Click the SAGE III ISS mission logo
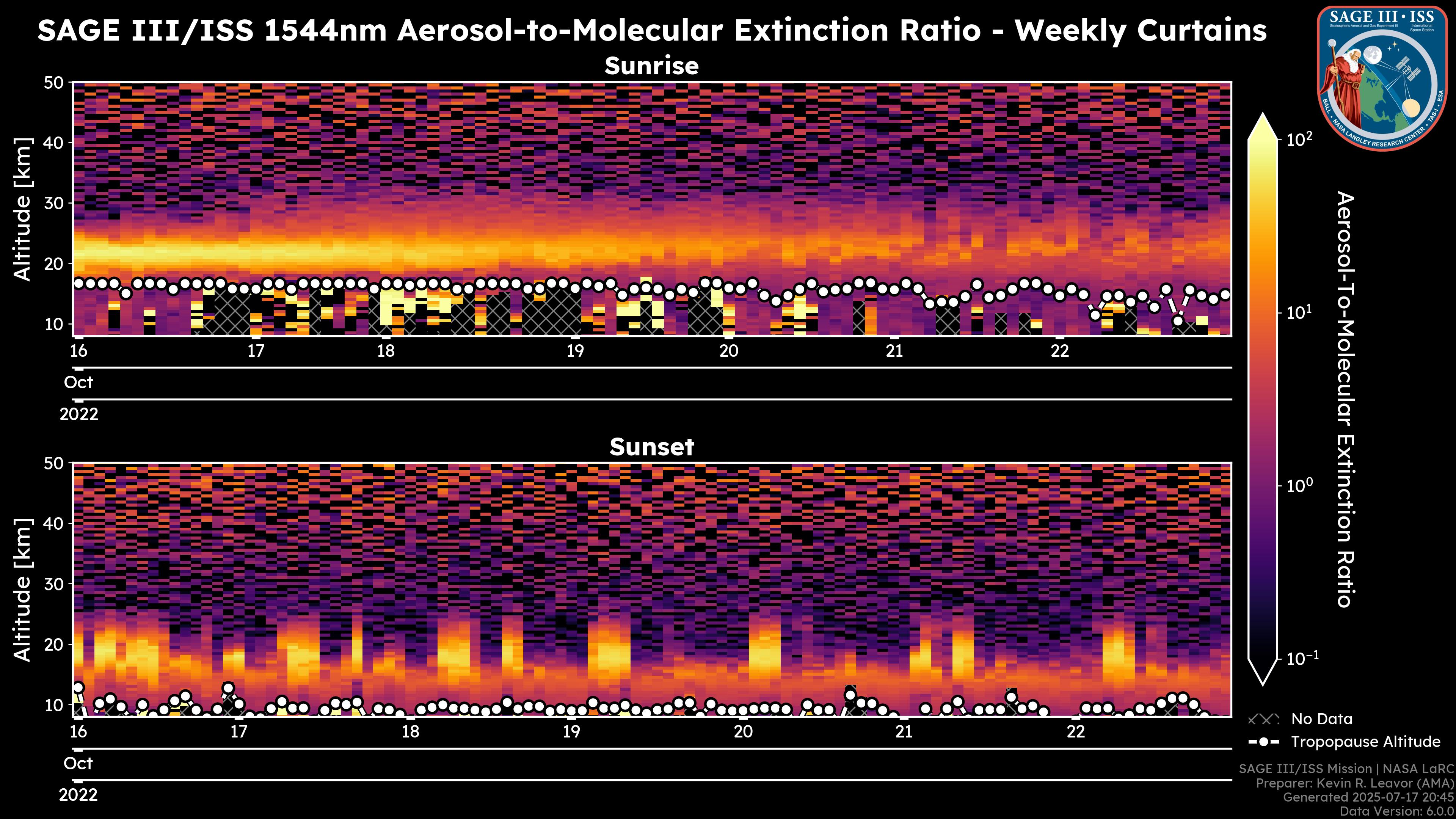The height and width of the screenshot is (819, 1456). pyautogui.click(x=1383, y=78)
